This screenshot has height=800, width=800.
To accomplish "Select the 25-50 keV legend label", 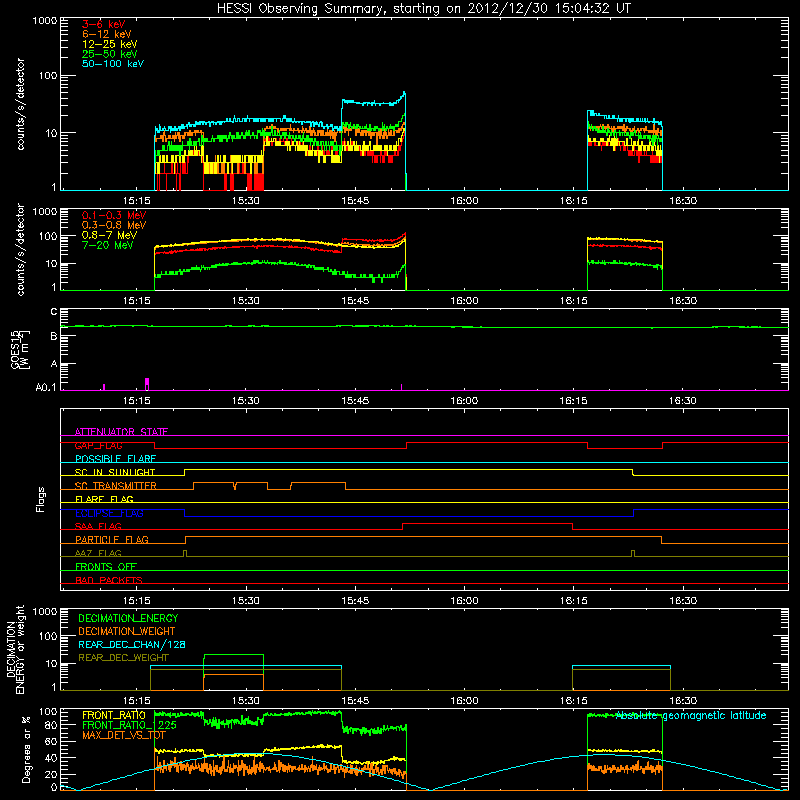I will [x=109, y=54].
